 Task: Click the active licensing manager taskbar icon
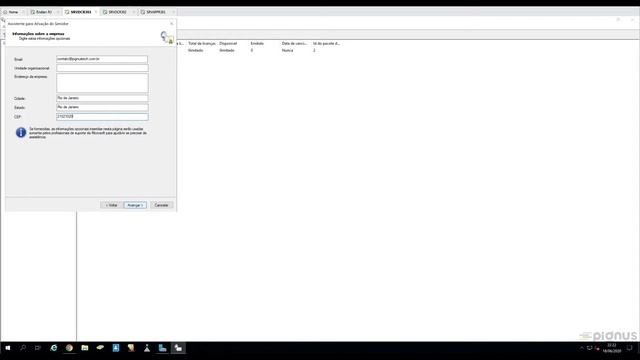pyautogui.click(x=178, y=348)
